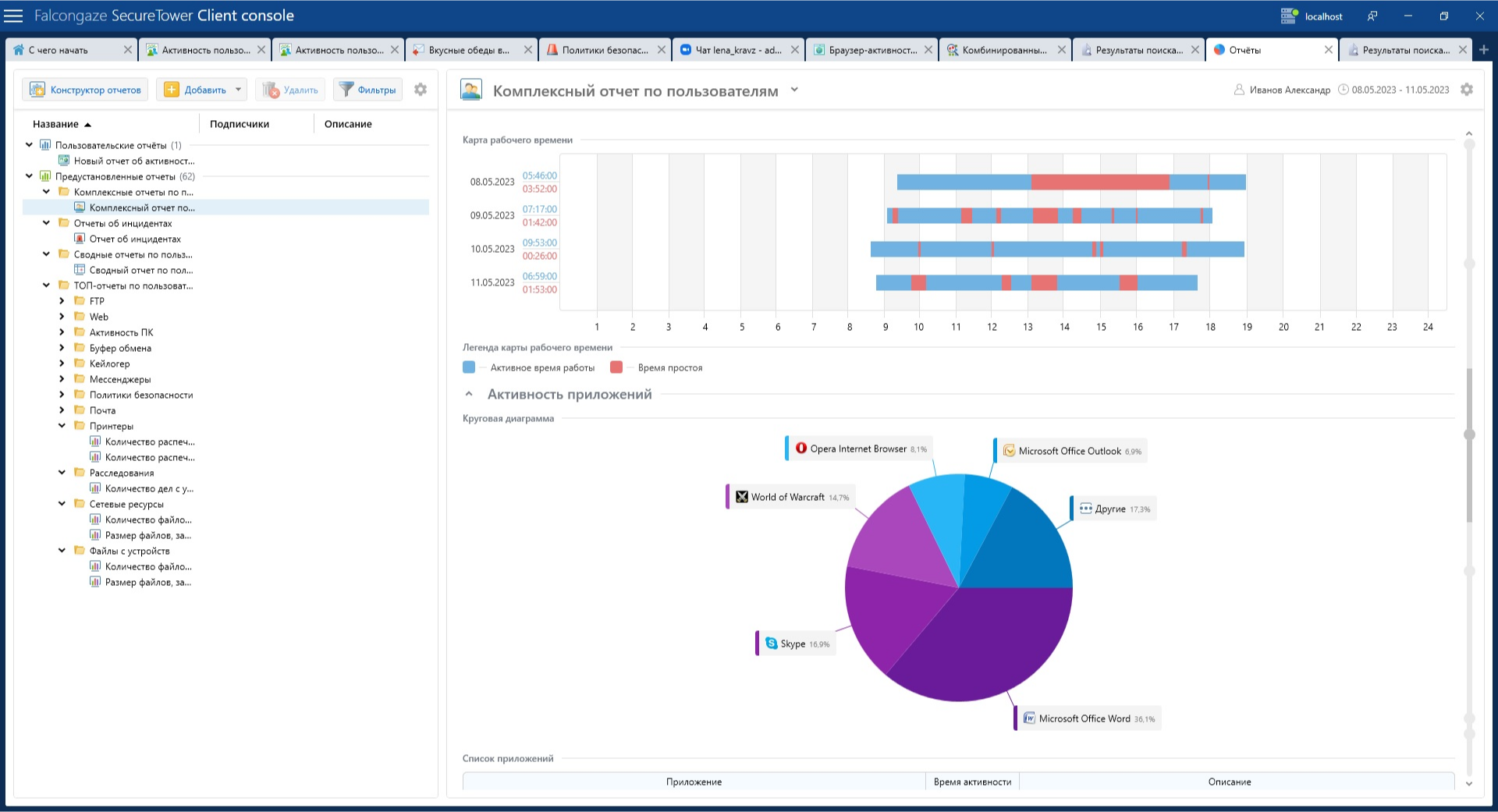Click the gear icon beside Фильтры
1498x812 pixels.
click(x=421, y=90)
